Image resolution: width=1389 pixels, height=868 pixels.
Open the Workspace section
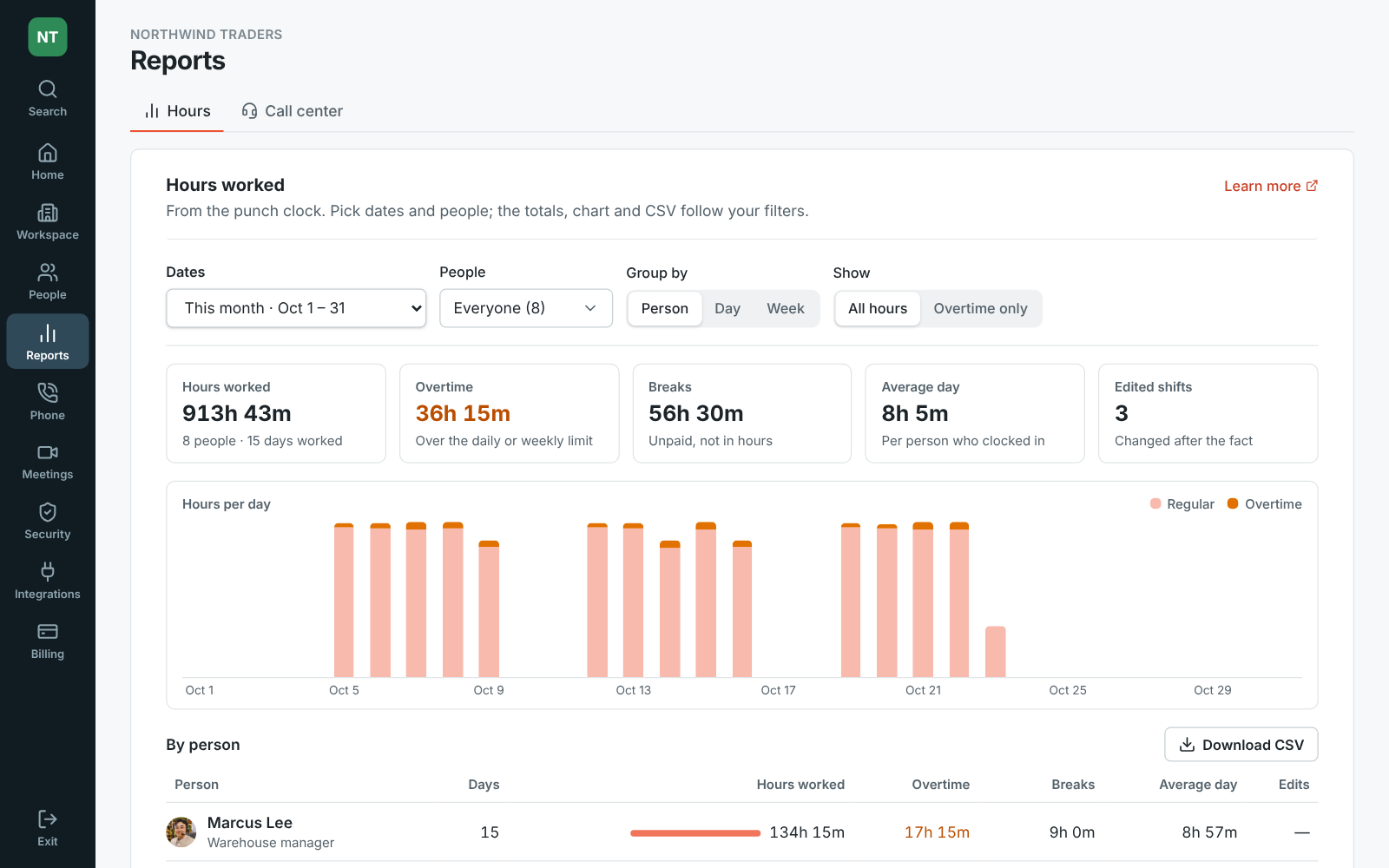(x=48, y=222)
